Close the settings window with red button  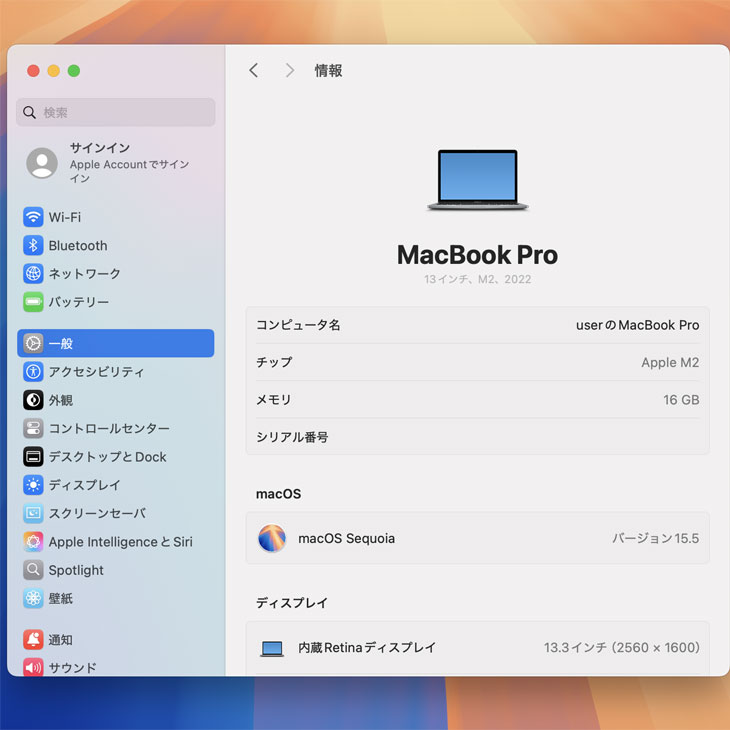[33, 71]
